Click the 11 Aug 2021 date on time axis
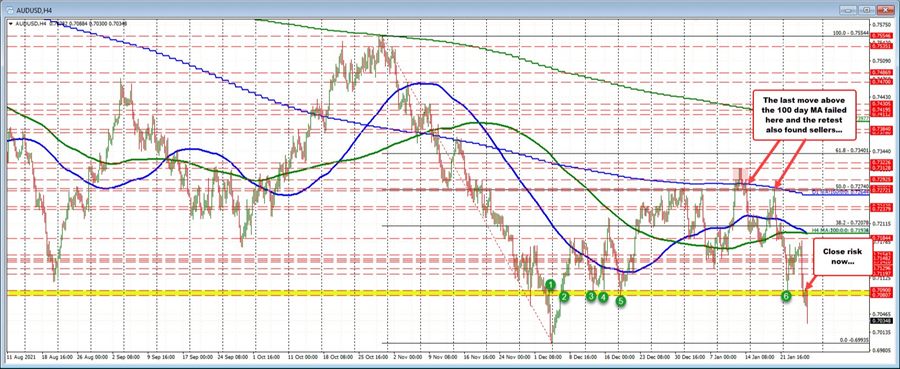900x369 pixels. click(20, 356)
